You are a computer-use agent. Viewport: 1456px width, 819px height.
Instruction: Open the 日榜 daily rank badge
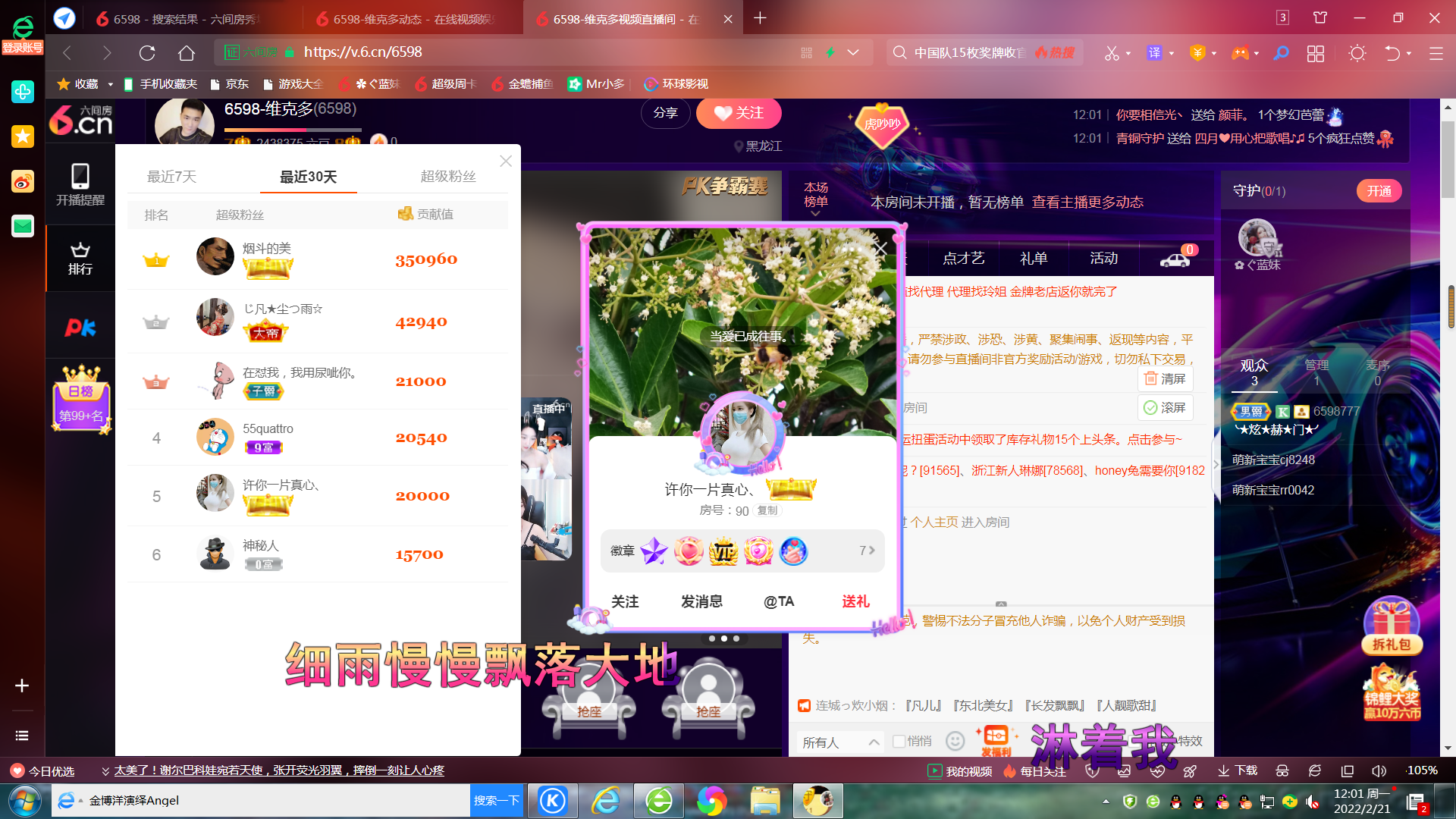(81, 400)
